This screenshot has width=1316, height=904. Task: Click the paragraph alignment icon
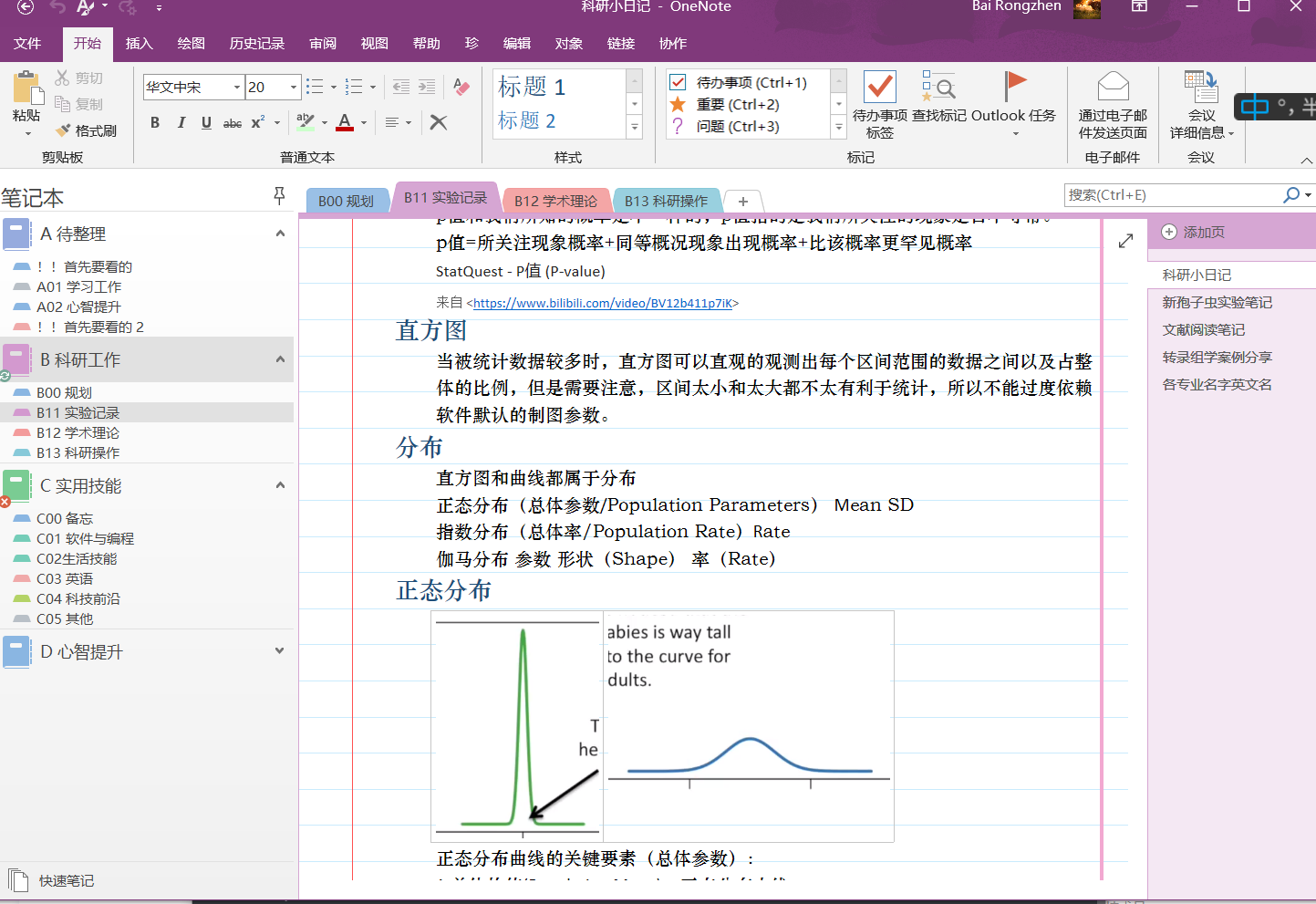point(392,122)
